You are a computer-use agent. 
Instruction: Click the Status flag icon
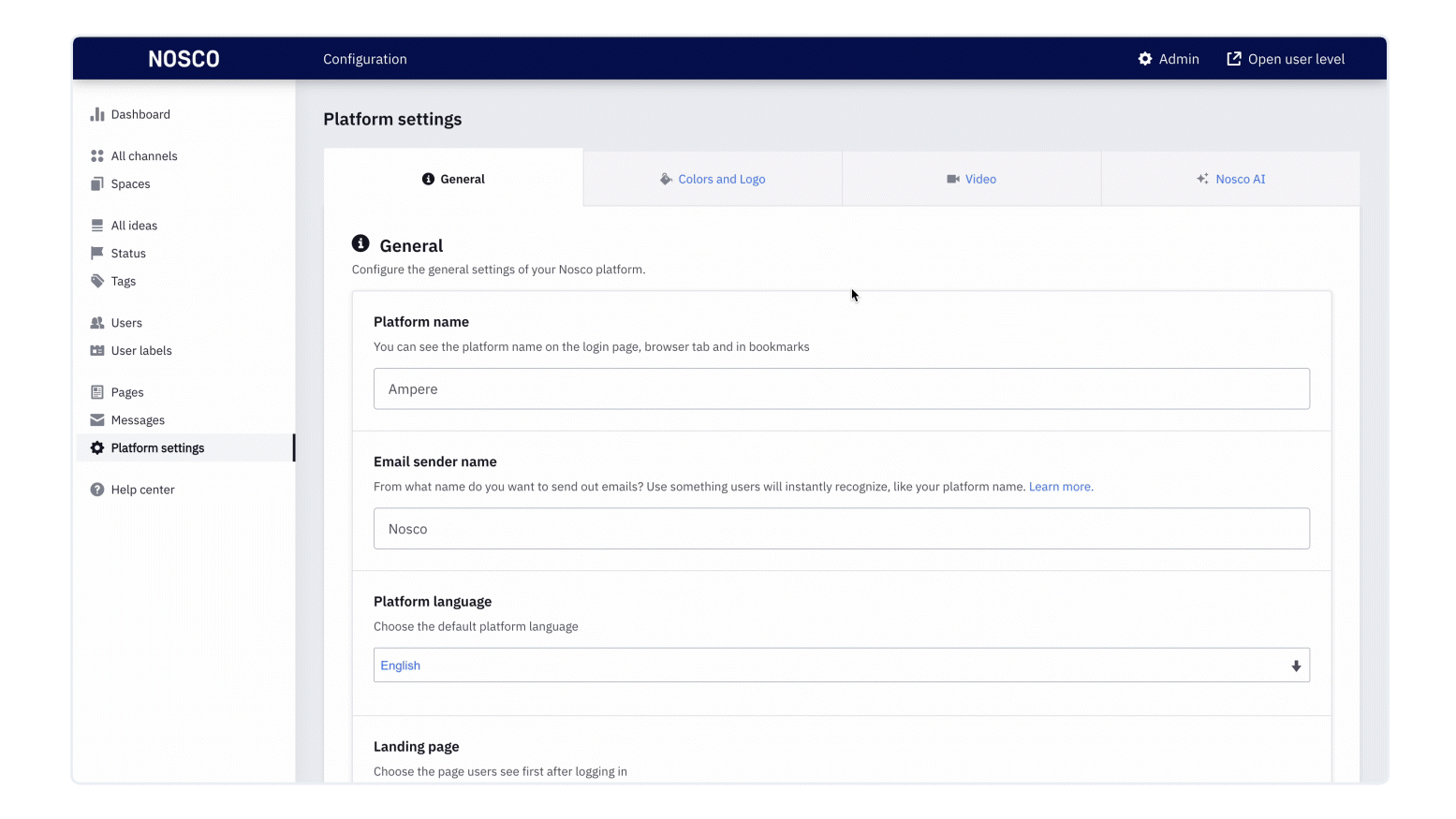tap(97, 253)
